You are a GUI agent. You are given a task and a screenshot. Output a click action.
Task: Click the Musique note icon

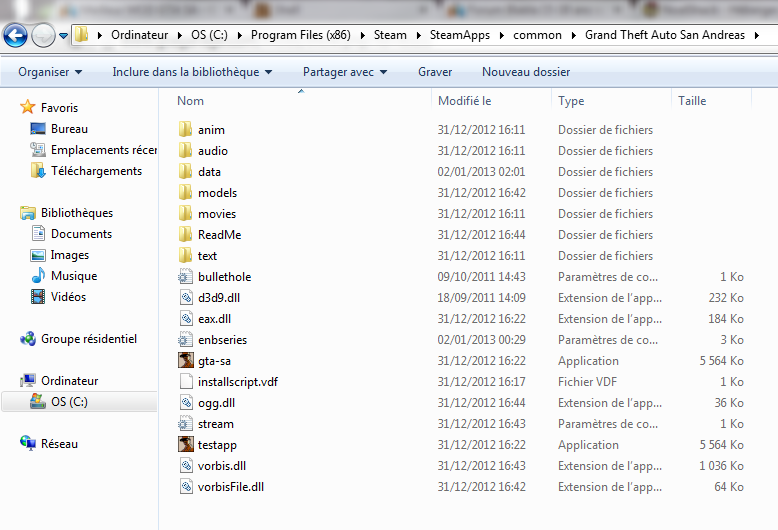point(38,275)
